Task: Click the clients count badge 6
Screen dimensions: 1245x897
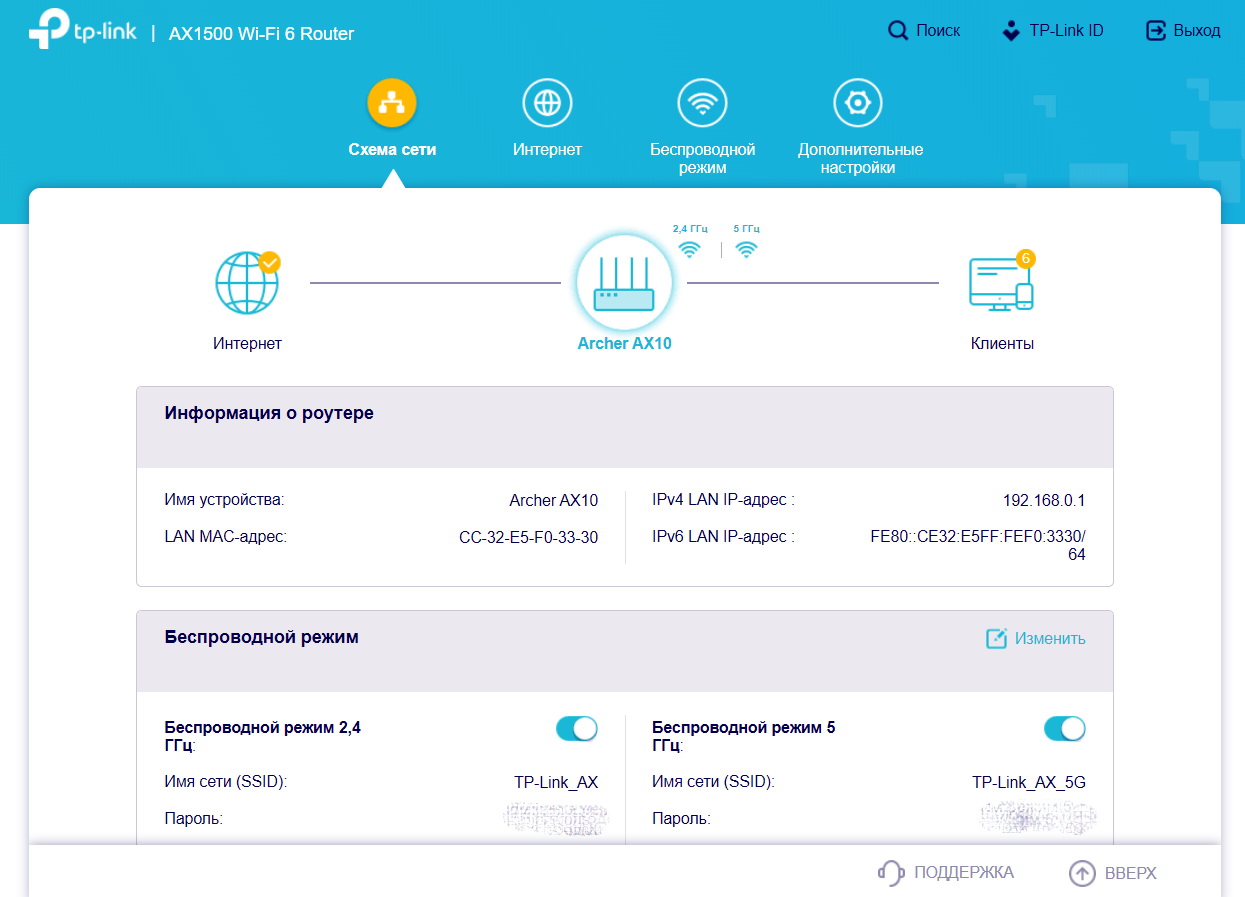Action: tap(1025, 258)
